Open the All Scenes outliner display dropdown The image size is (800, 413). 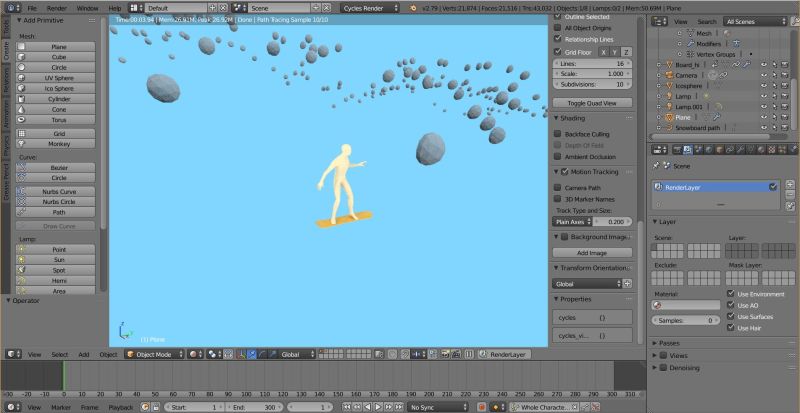point(756,21)
